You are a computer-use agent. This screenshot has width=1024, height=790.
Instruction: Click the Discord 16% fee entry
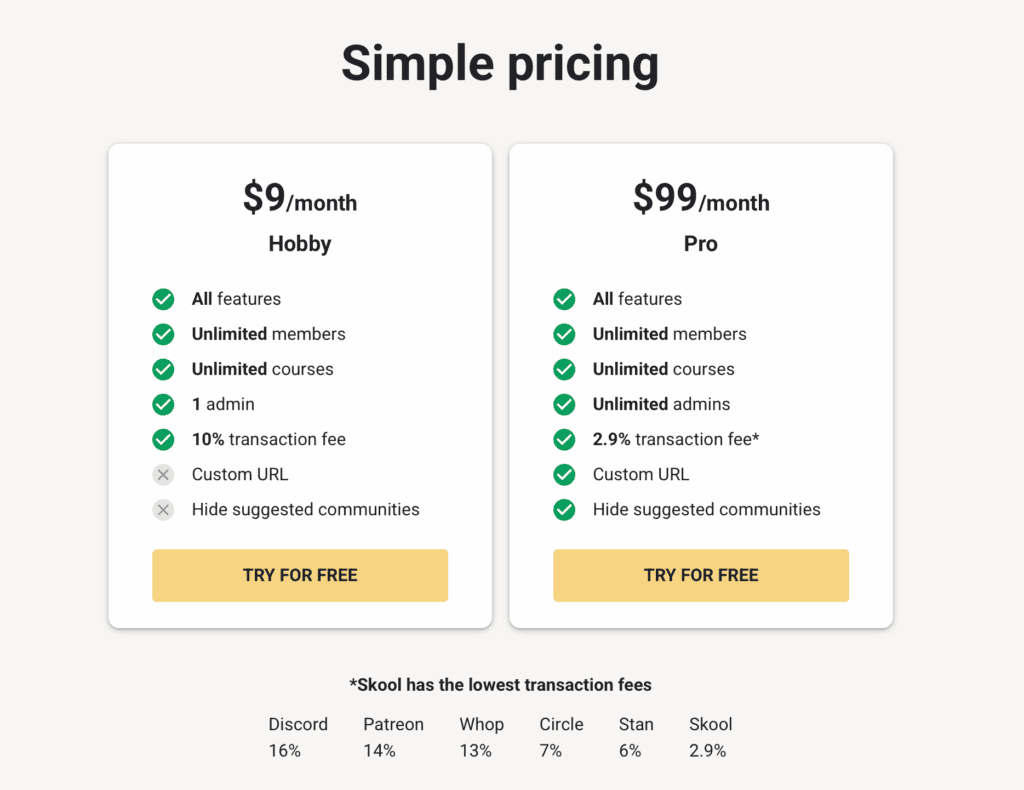[x=298, y=738]
